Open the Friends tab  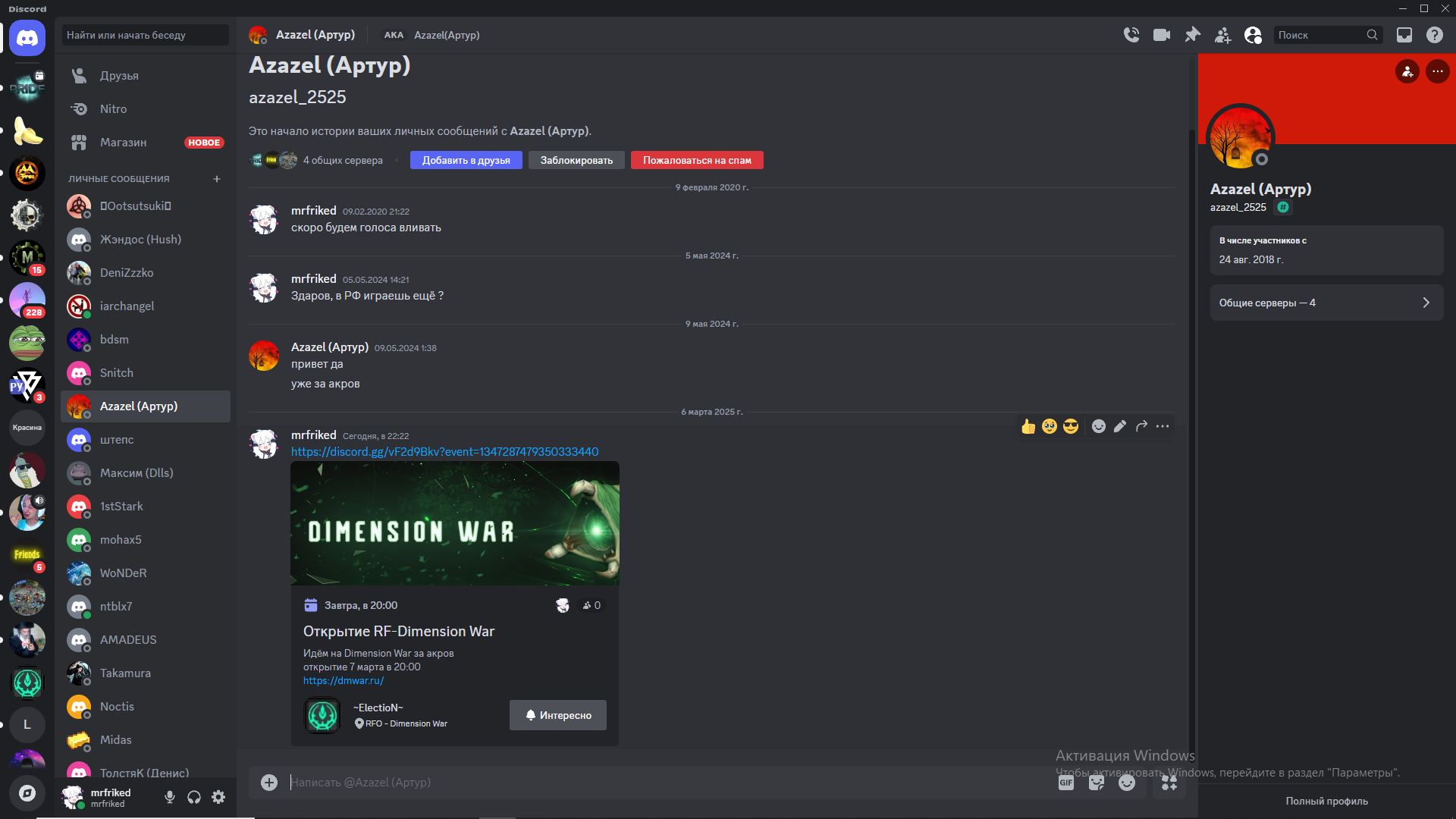(x=146, y=76)
